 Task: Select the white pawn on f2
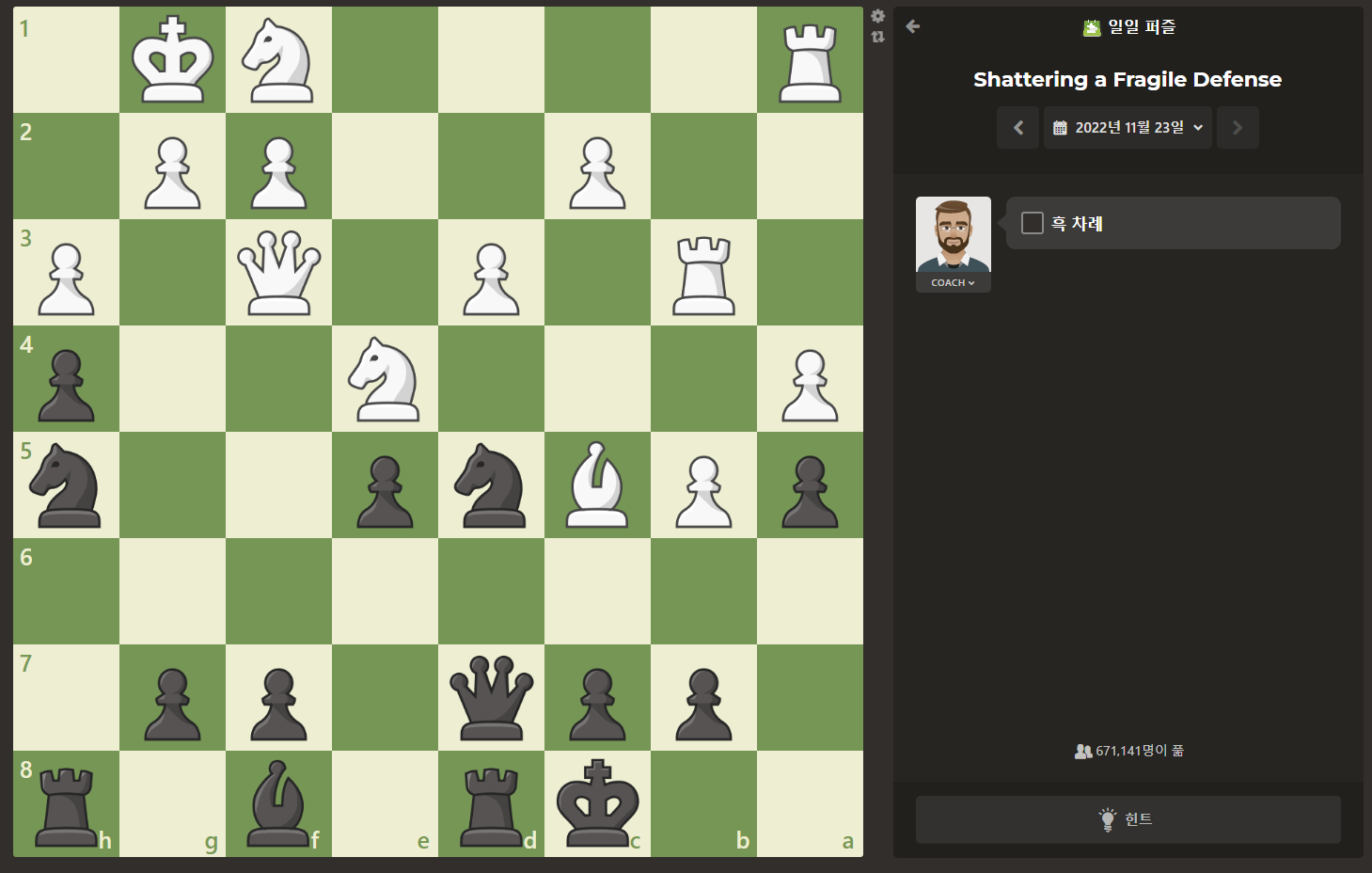279,173
